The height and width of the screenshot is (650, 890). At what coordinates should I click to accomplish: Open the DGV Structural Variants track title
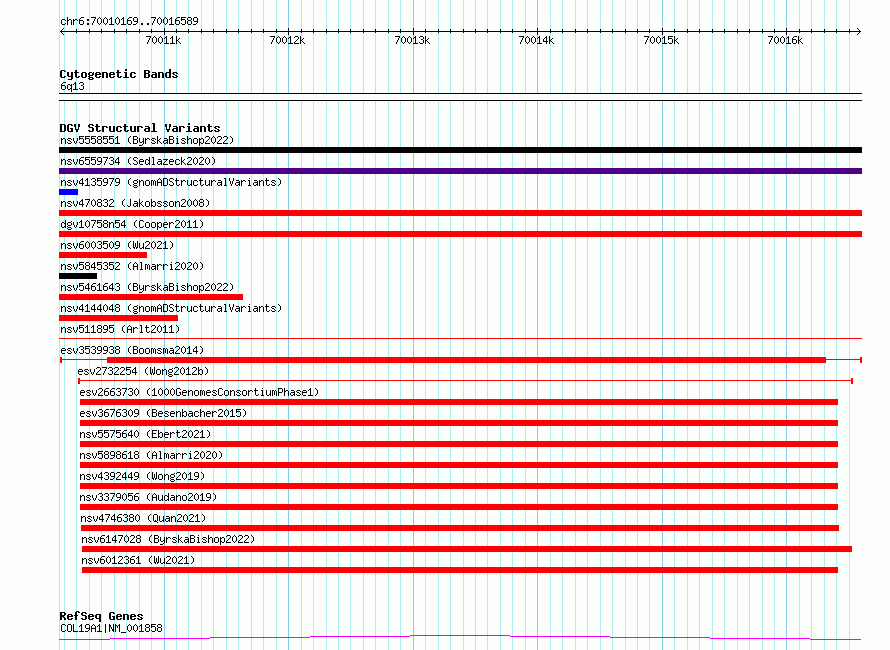coord(140,128)
